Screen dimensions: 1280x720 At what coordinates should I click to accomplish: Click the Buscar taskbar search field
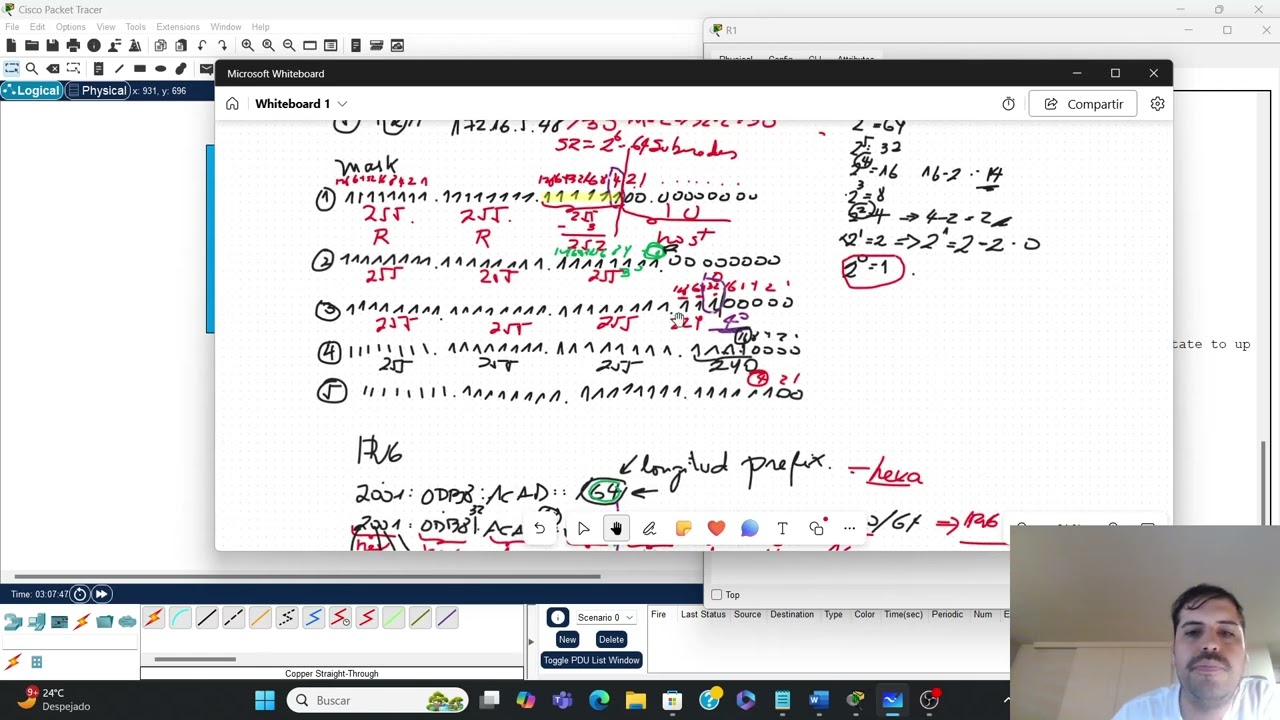click(376, 700)
